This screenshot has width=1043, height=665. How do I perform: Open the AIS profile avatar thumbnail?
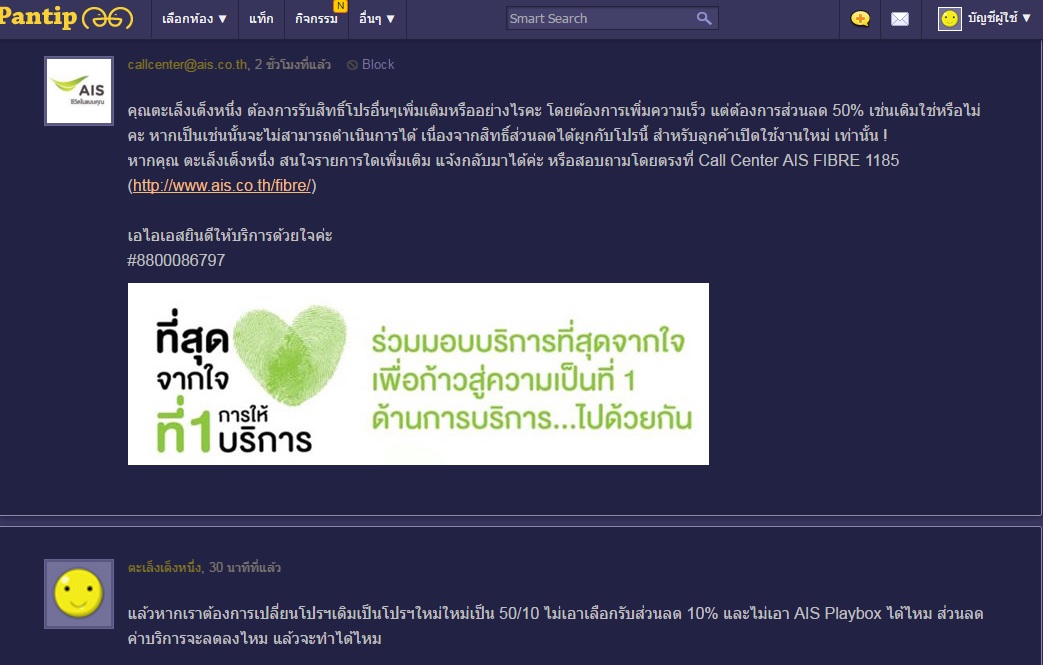(78, 91)
